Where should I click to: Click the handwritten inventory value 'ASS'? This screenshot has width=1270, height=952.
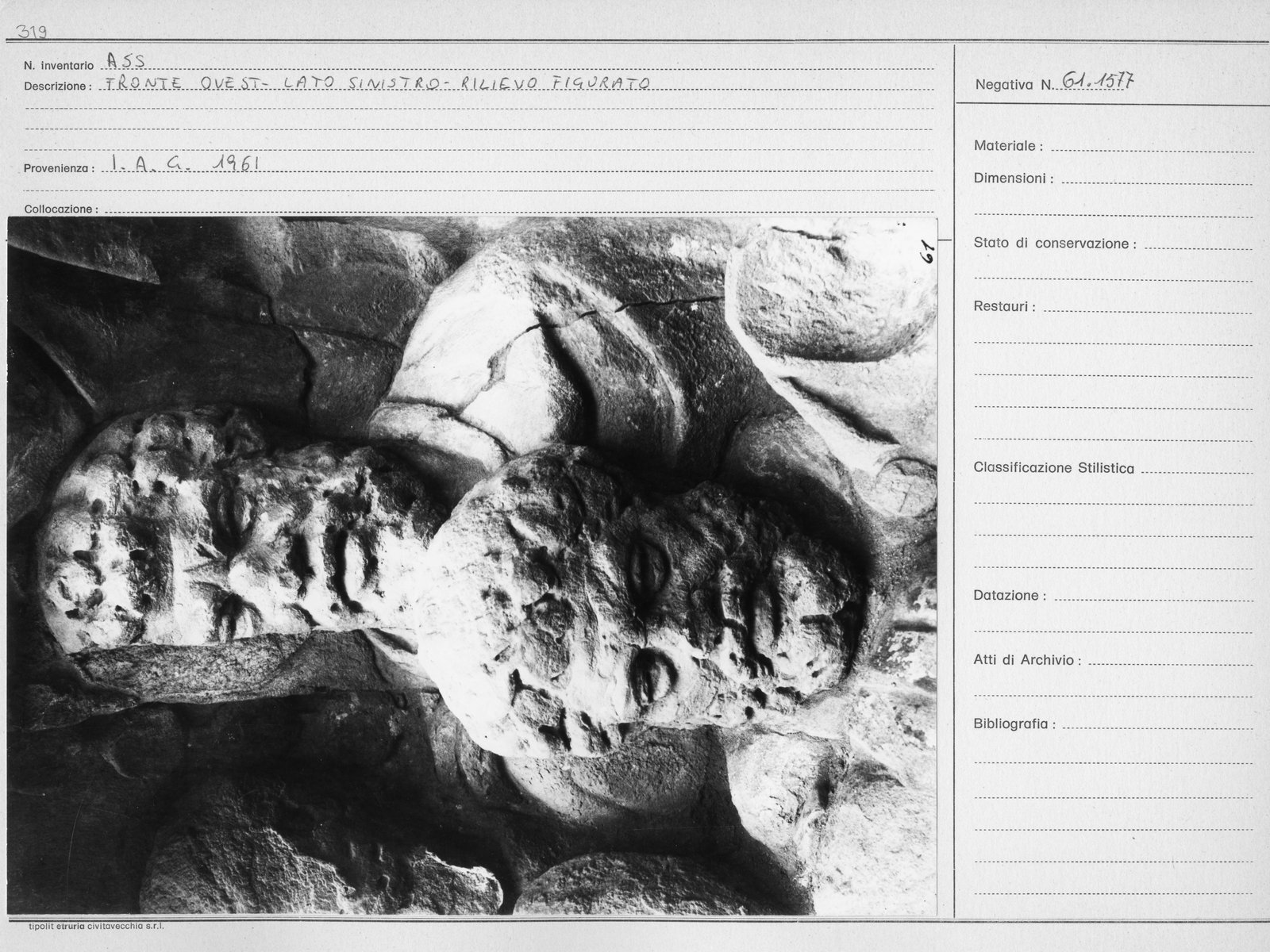pos(125,61)
